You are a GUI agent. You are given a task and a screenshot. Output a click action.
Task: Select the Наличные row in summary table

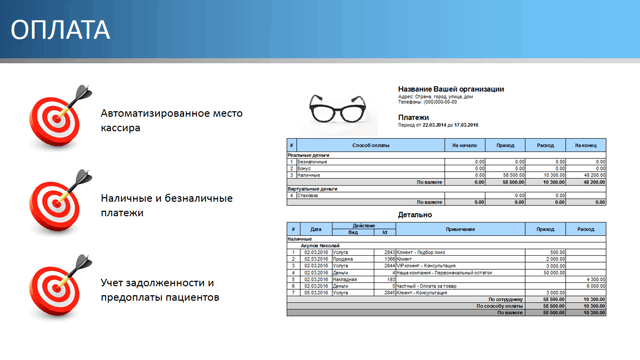[447, 175]
